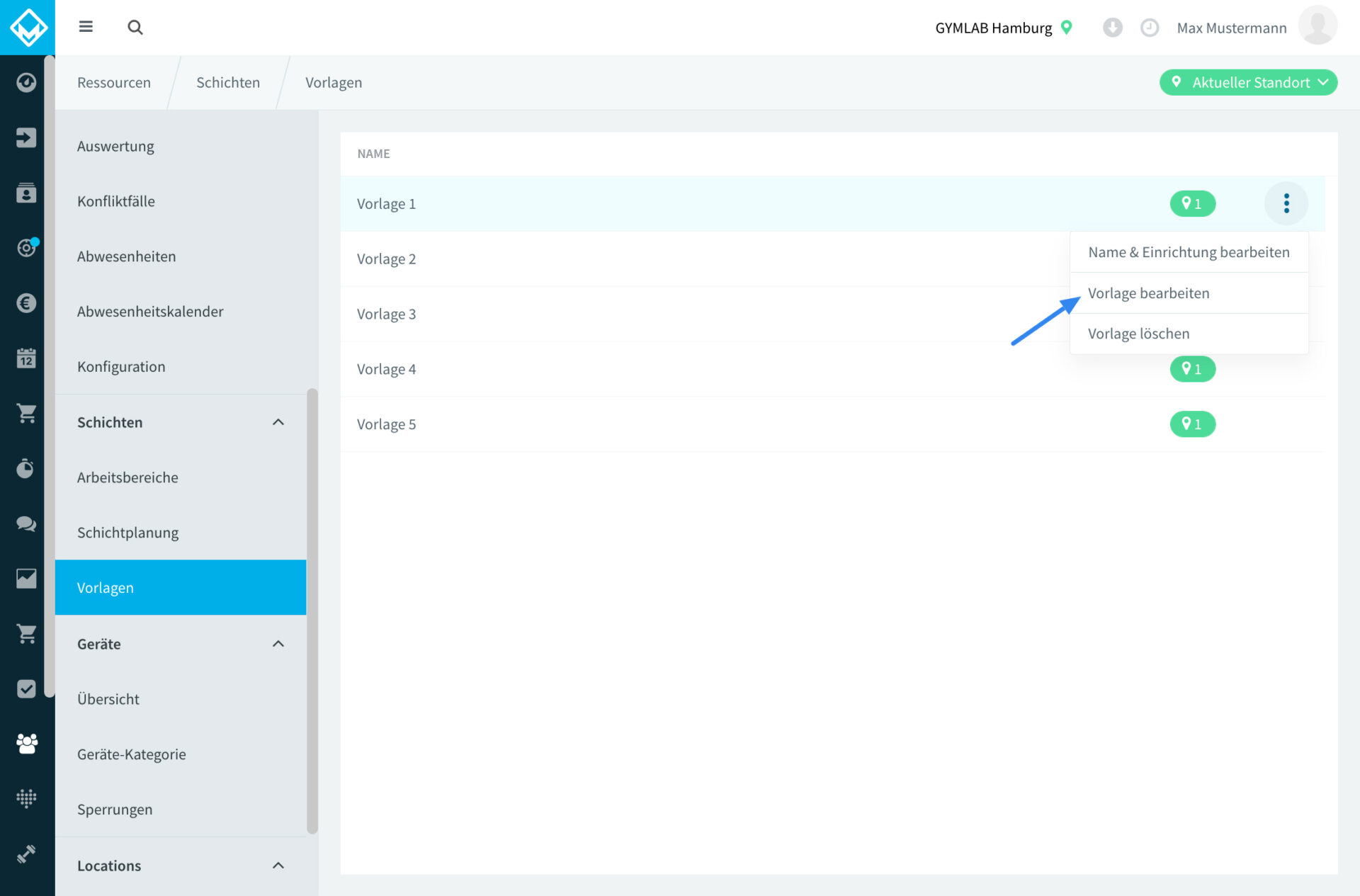Screen dimensions: 1360x896
Task: Click the members group sidebar icon
Action: [x=26, y=743]
